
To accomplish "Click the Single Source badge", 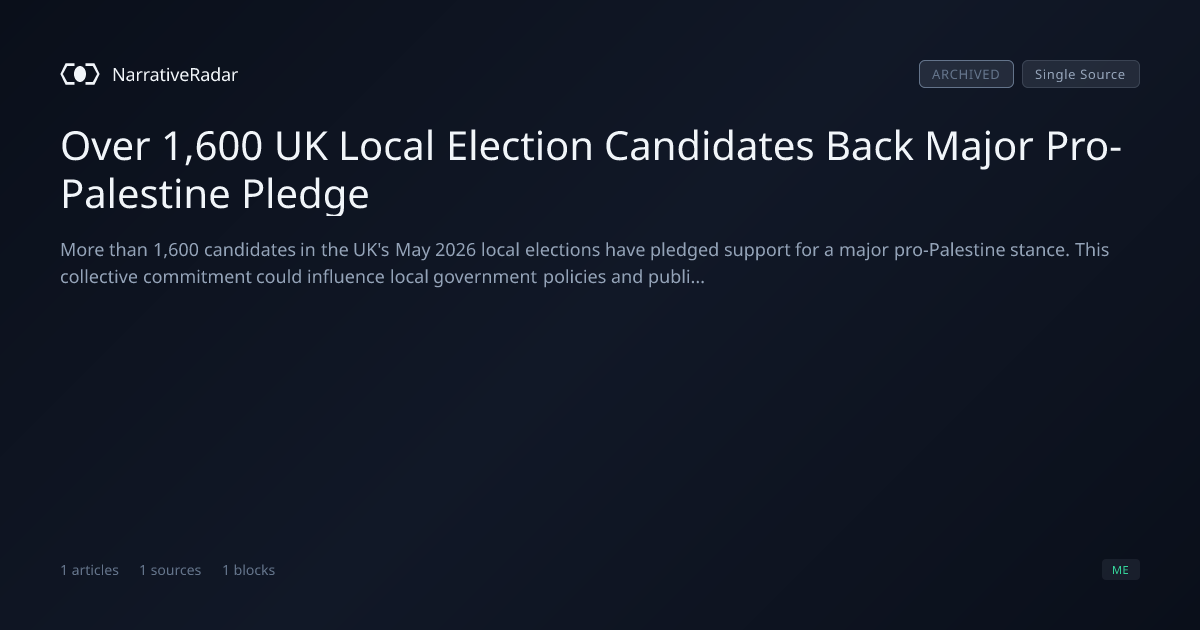I will click(x=1080, y=74).
